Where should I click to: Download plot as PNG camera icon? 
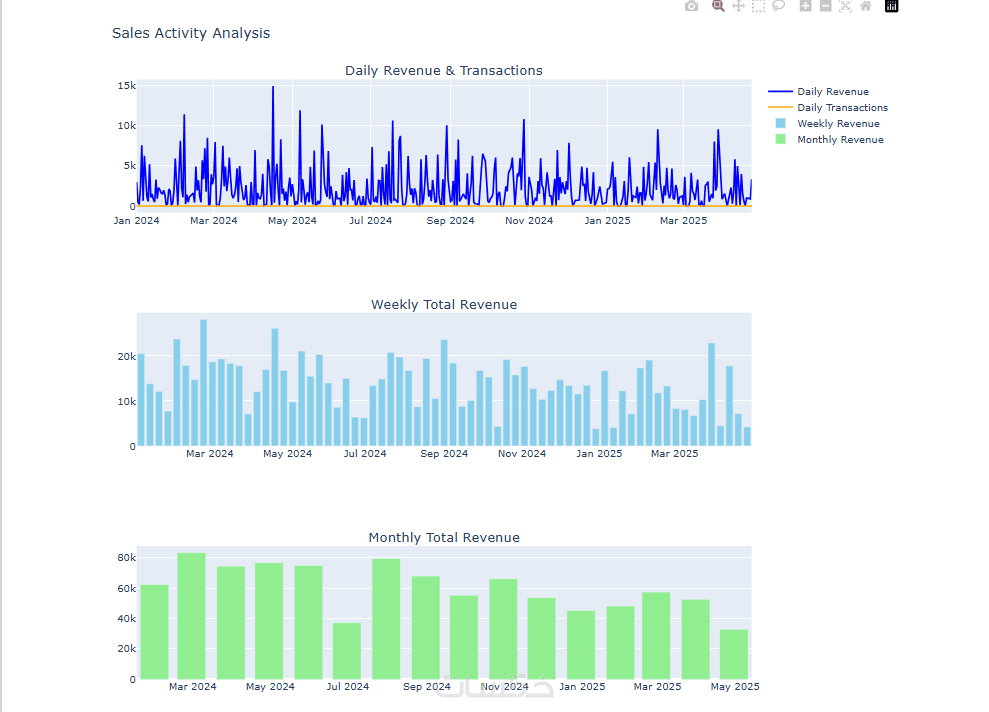coord(691,6)
